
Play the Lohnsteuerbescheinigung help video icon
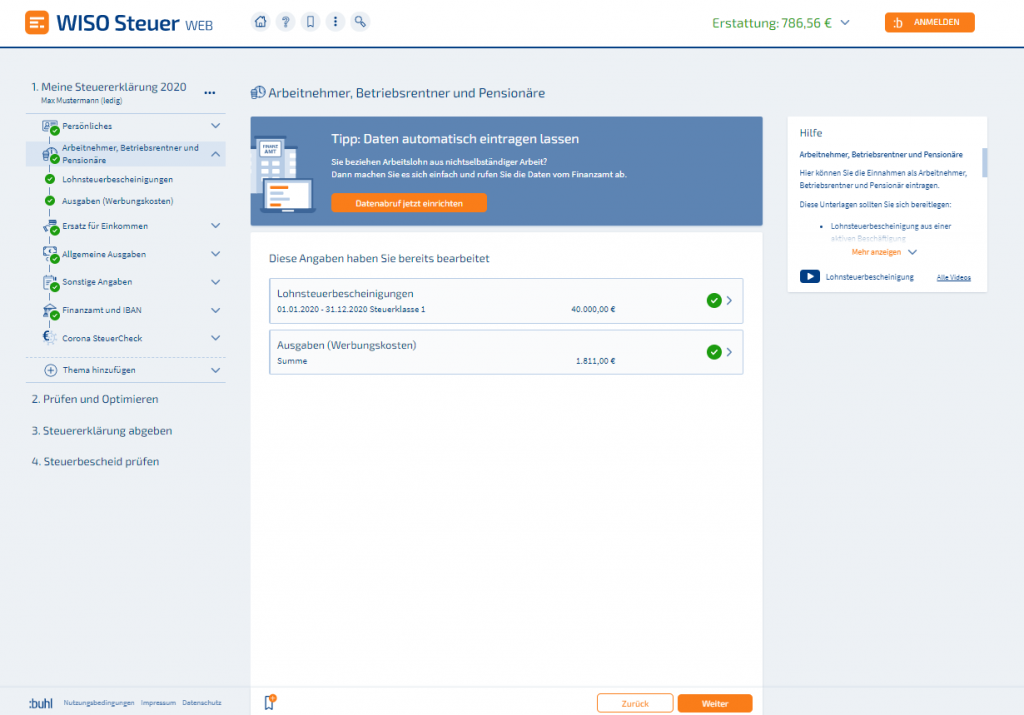tap(809, 277)
